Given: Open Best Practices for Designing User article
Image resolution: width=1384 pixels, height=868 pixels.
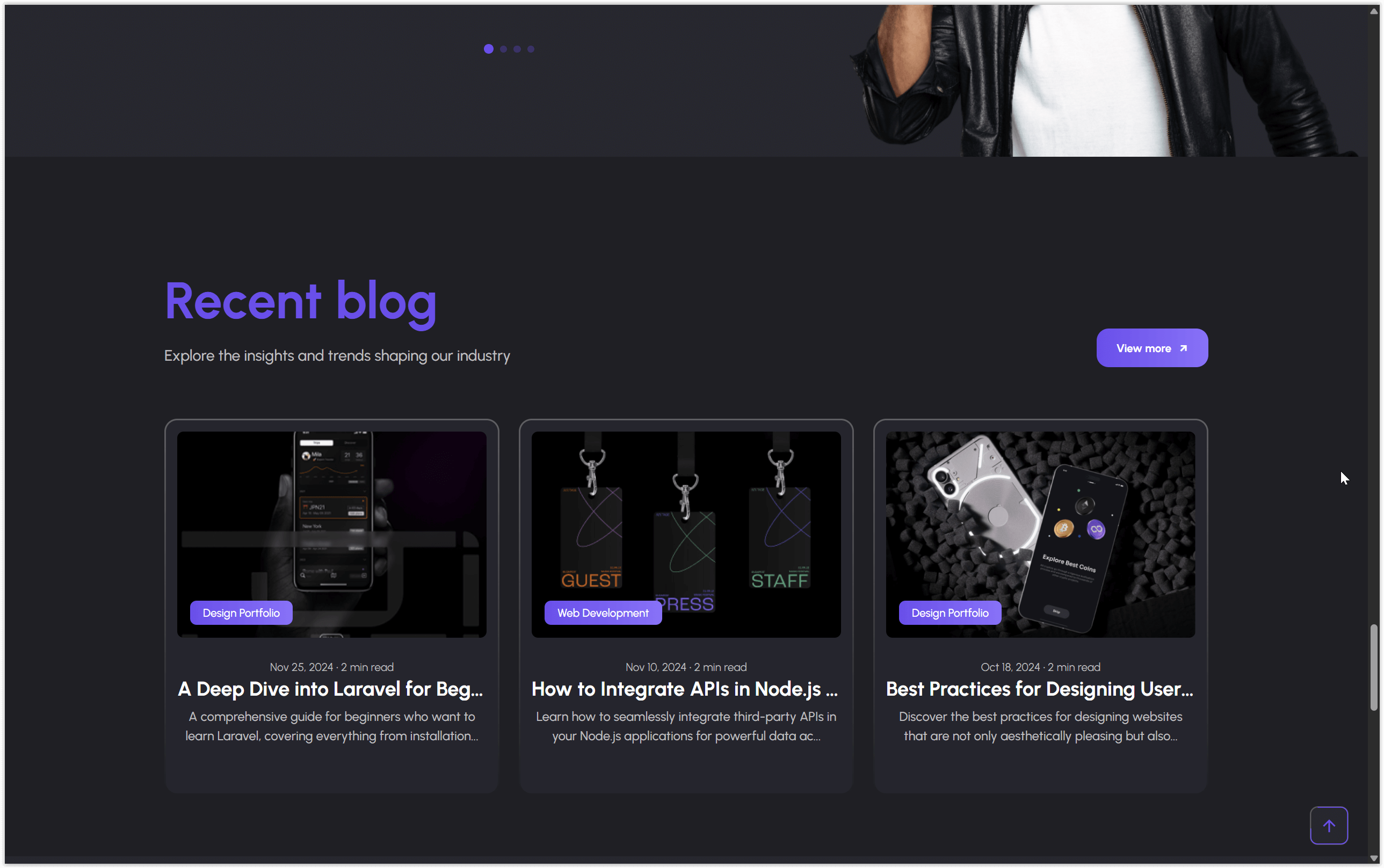Looking at the screenshot, I should [x=1039, y=689].
